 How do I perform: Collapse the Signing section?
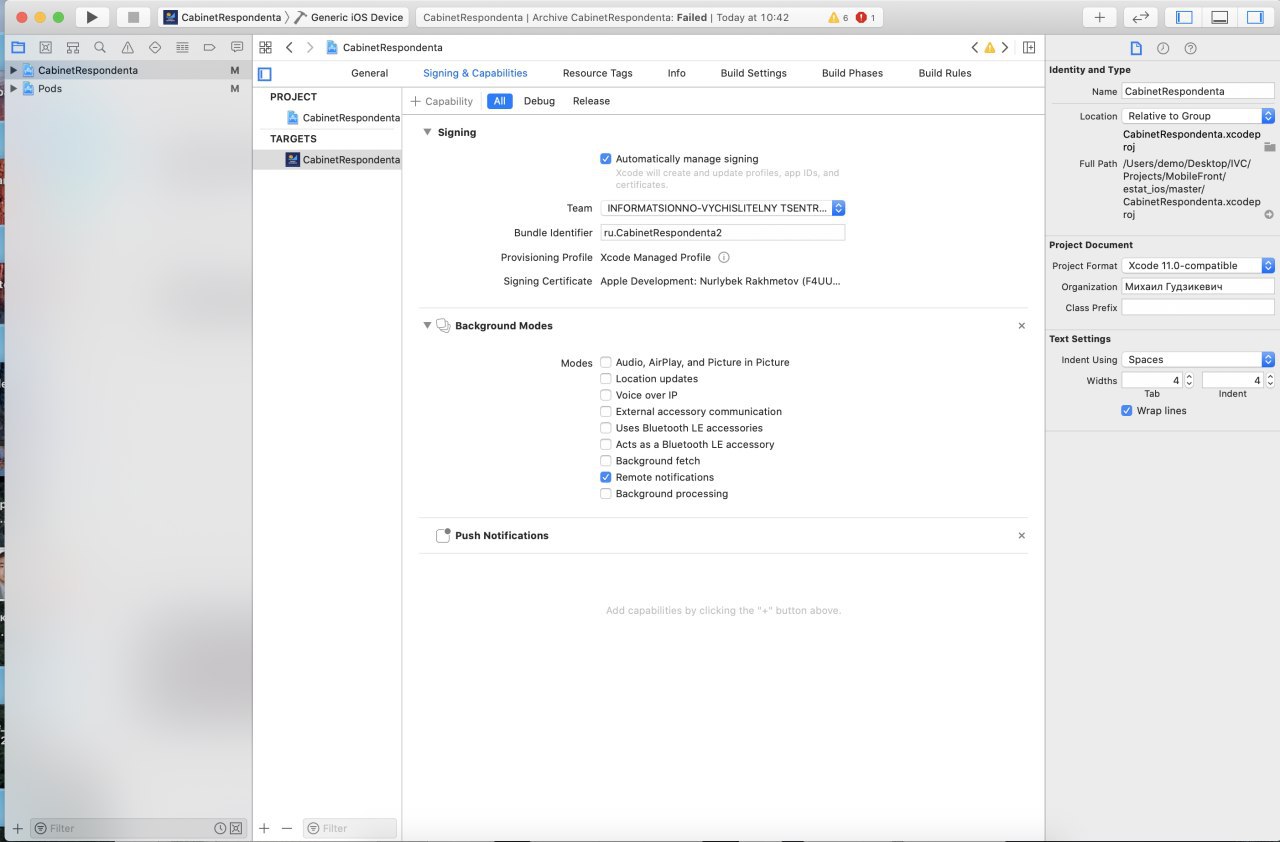pos(427,132)
